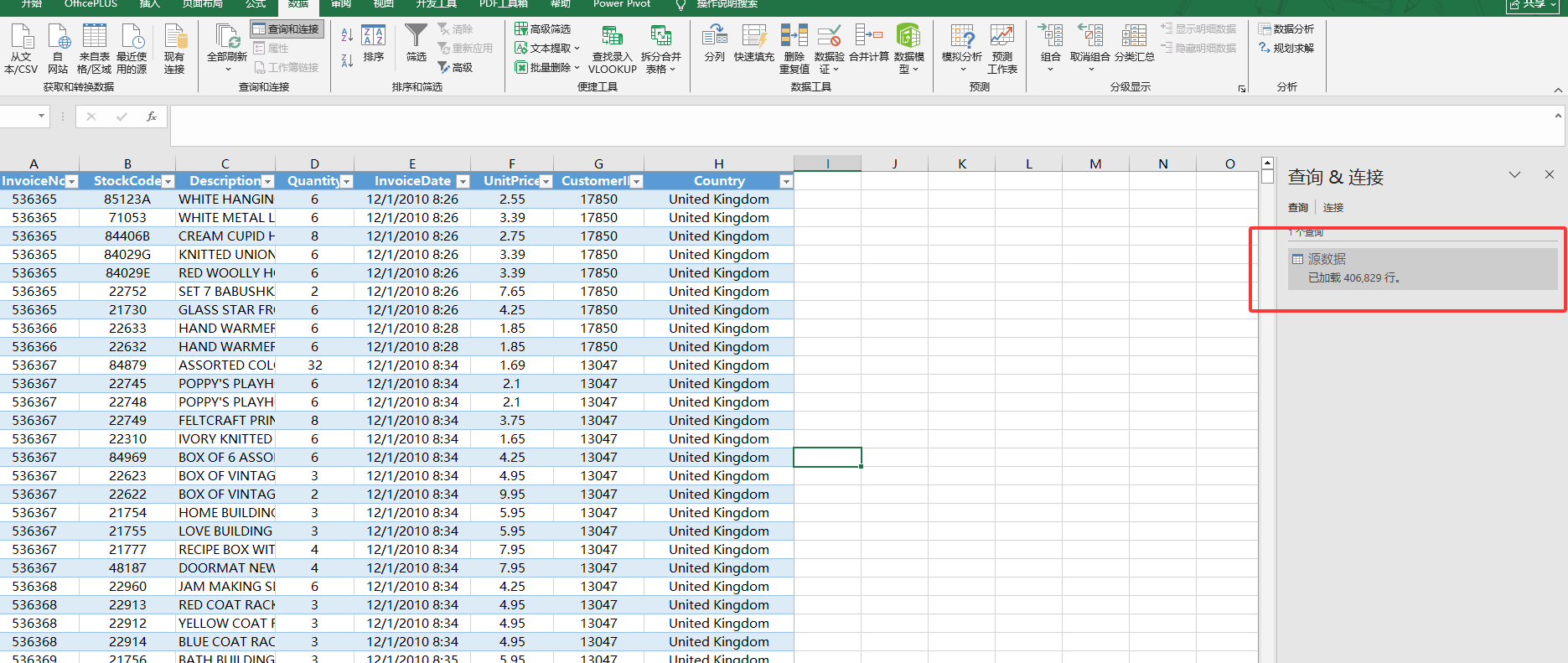Click into the formula bar input
This screenshot has width=1568, height=663.
click(861, 126)
